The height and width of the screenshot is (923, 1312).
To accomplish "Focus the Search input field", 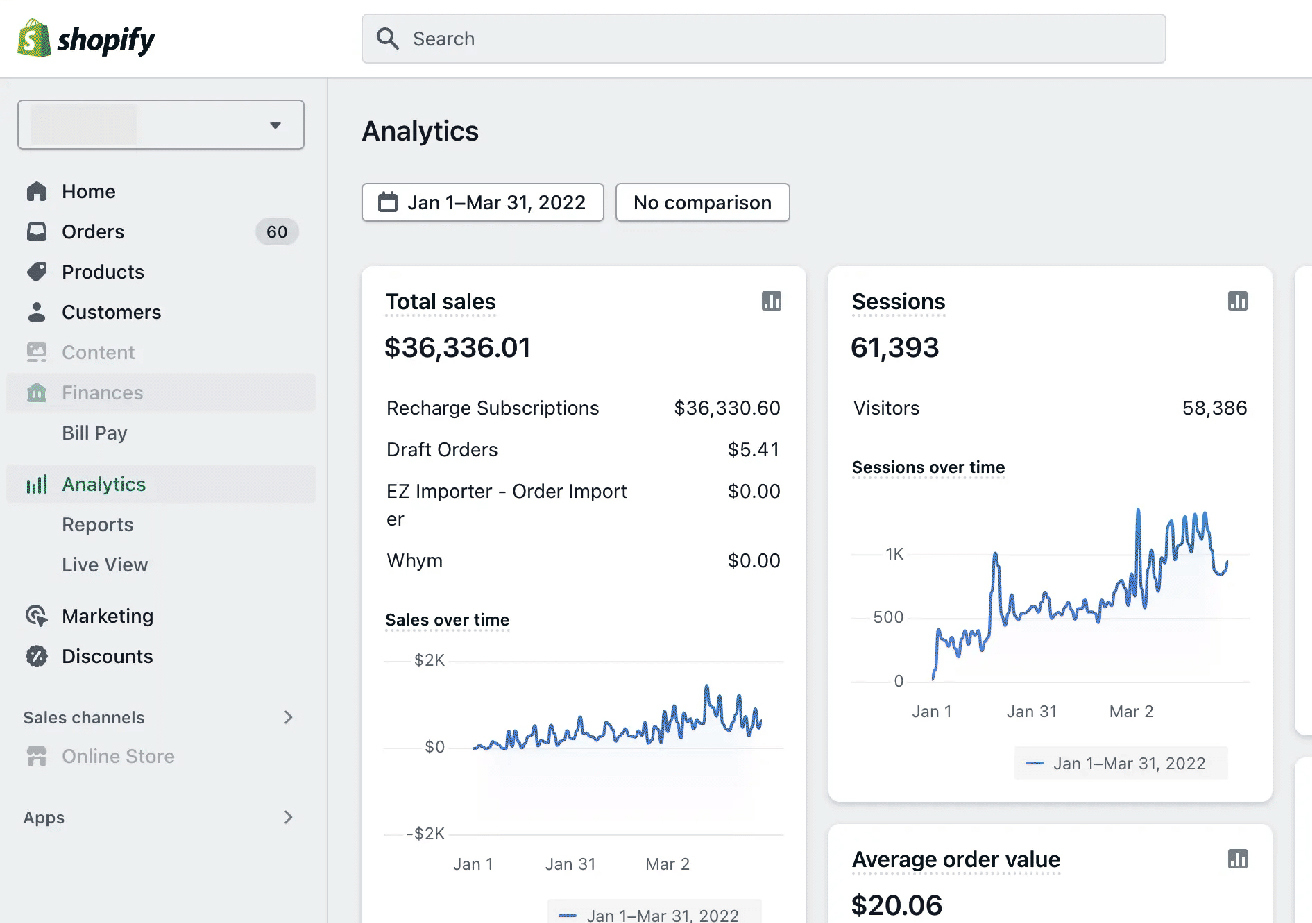I will click(764, 39).
